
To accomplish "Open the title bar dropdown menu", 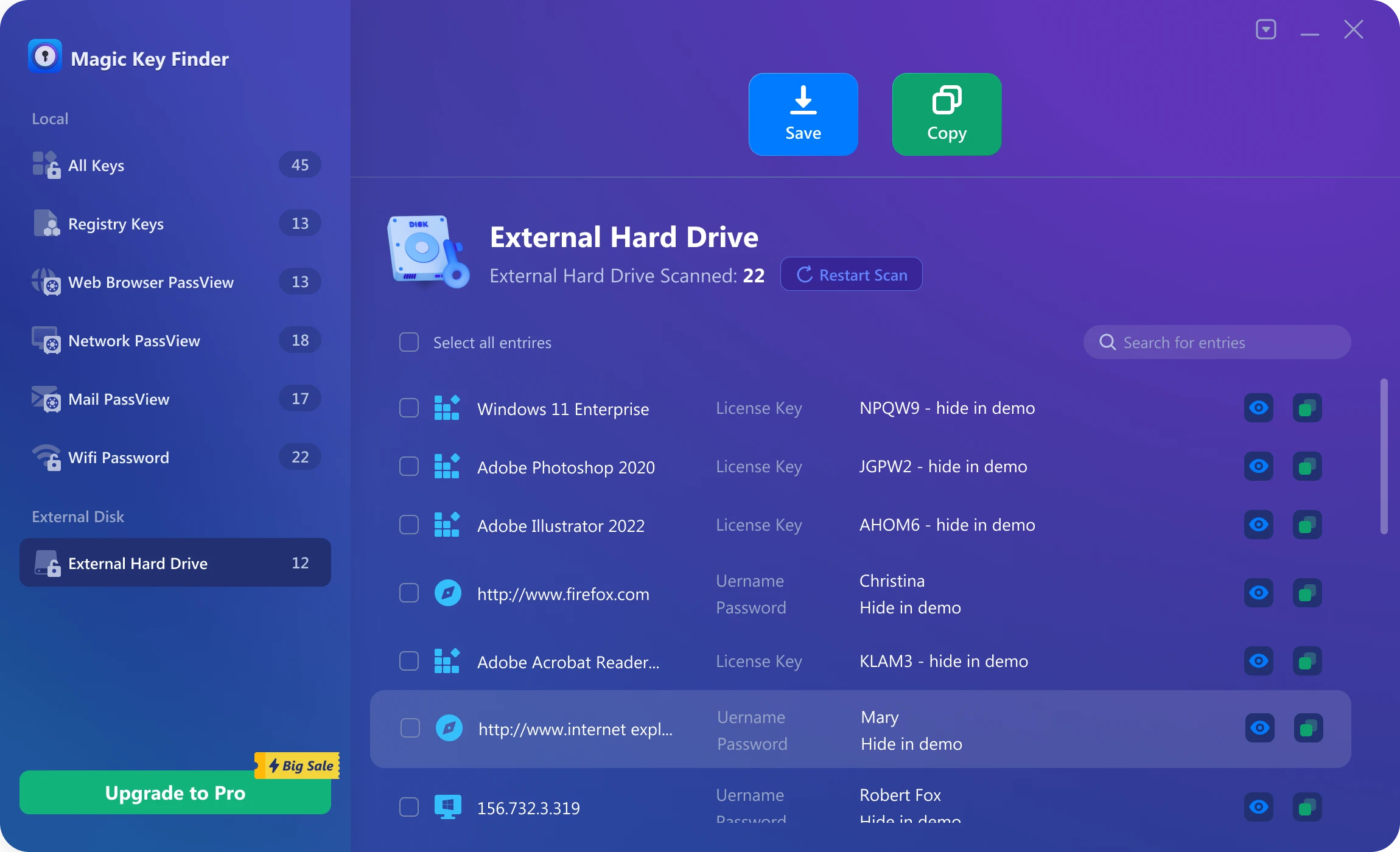I will click(1265, 29).
